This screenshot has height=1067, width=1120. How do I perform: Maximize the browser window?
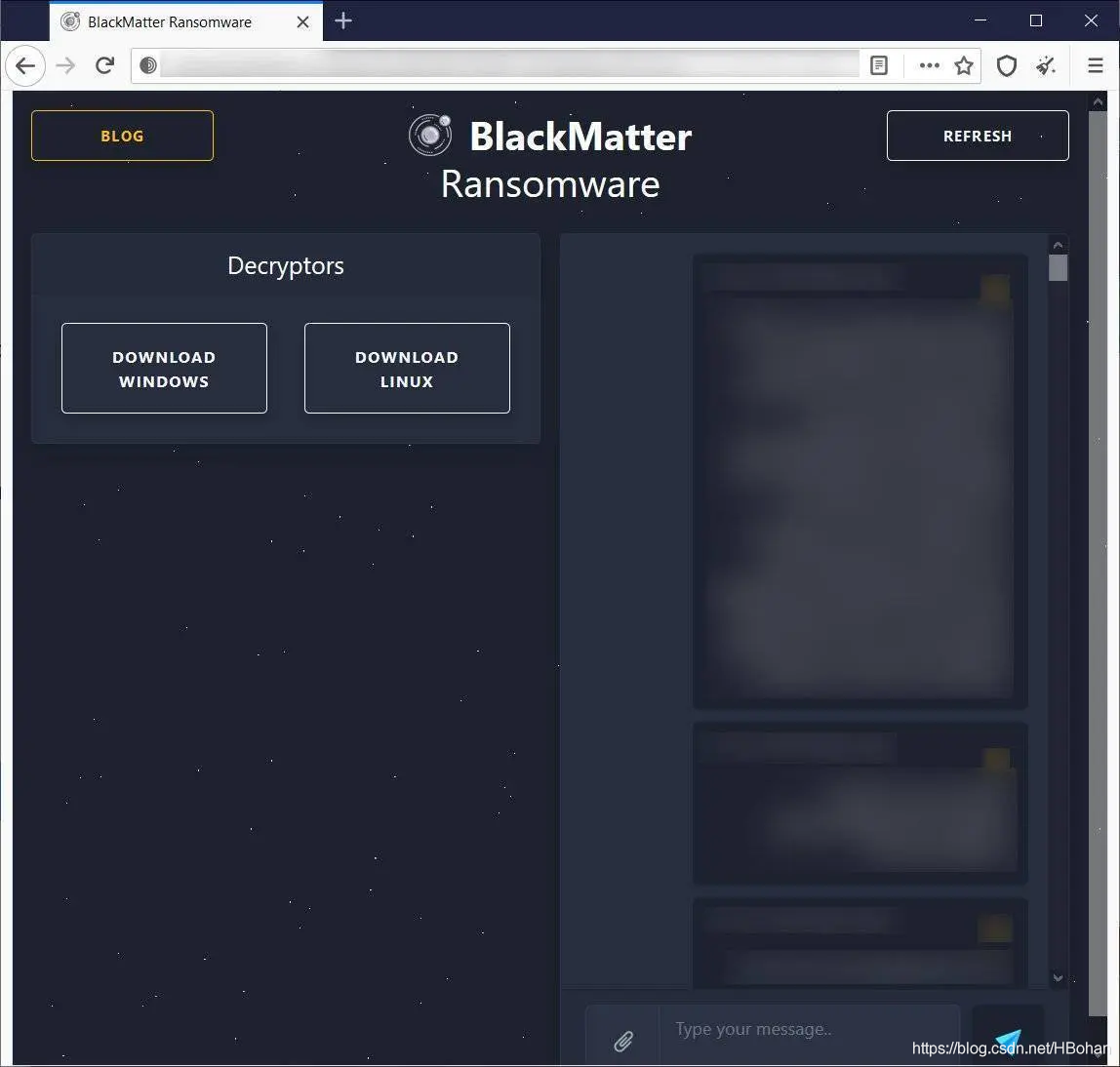pyautogui.click(x=1036, y=20)
